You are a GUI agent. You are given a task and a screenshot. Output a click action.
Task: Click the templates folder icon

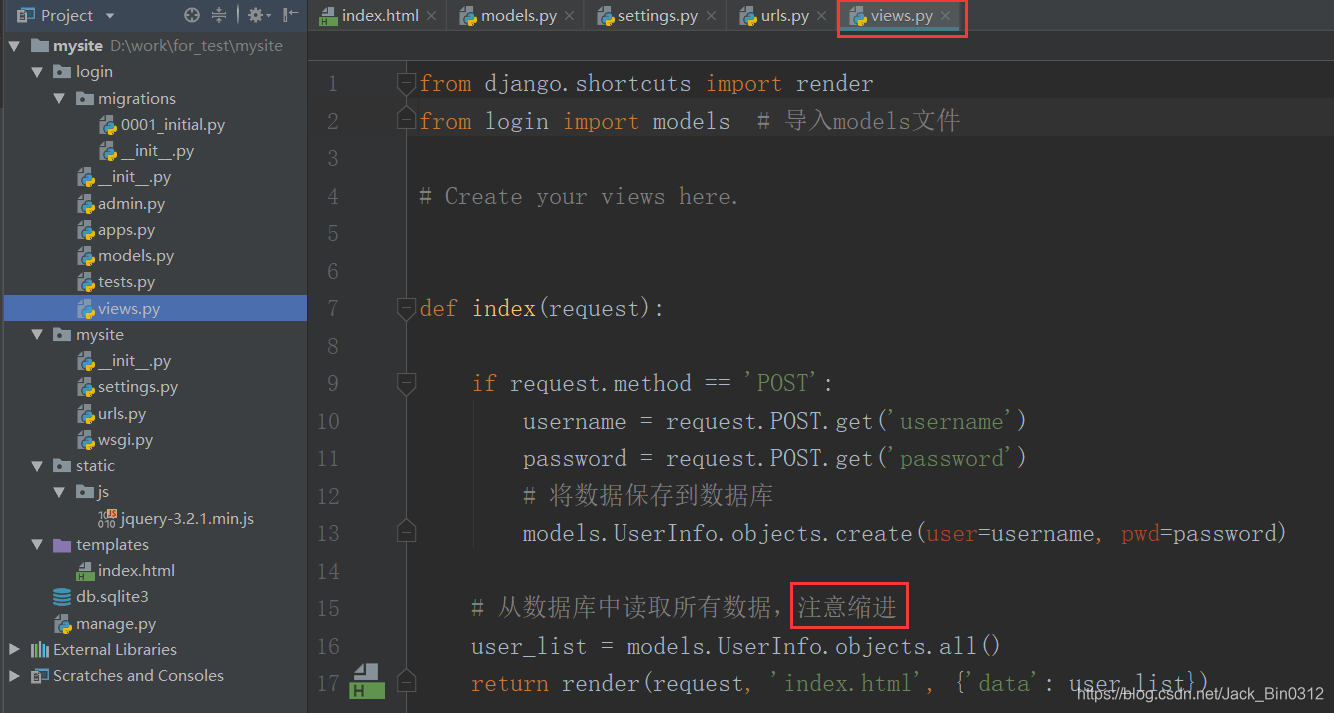click(62, 545)
